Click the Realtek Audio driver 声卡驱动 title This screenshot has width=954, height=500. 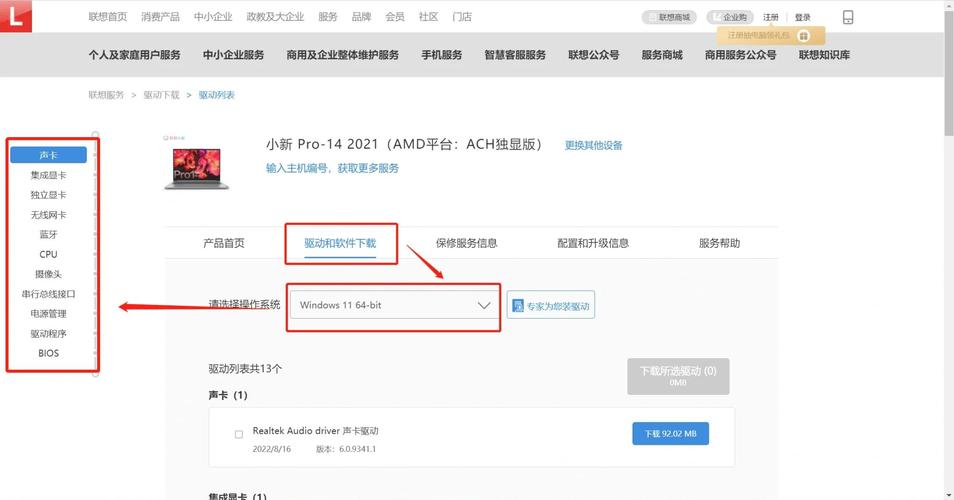pyautogui.click(x=316, y=431)
